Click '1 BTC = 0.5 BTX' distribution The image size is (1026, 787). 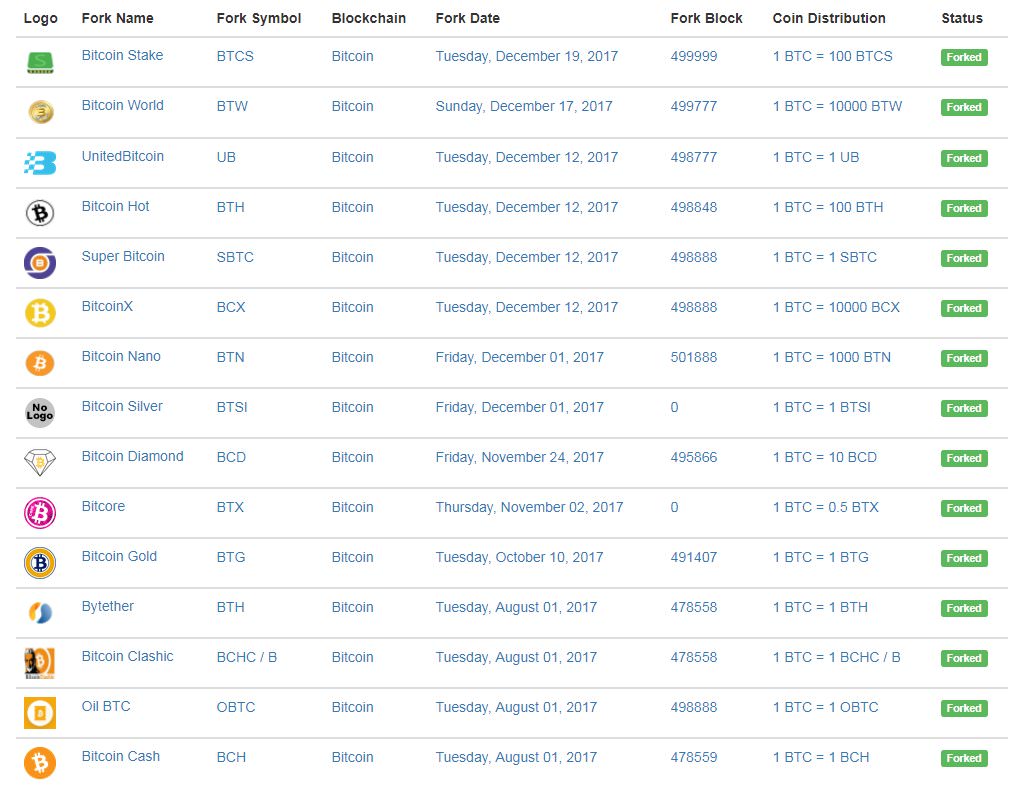pyautogui.click(x=826, y=507)
